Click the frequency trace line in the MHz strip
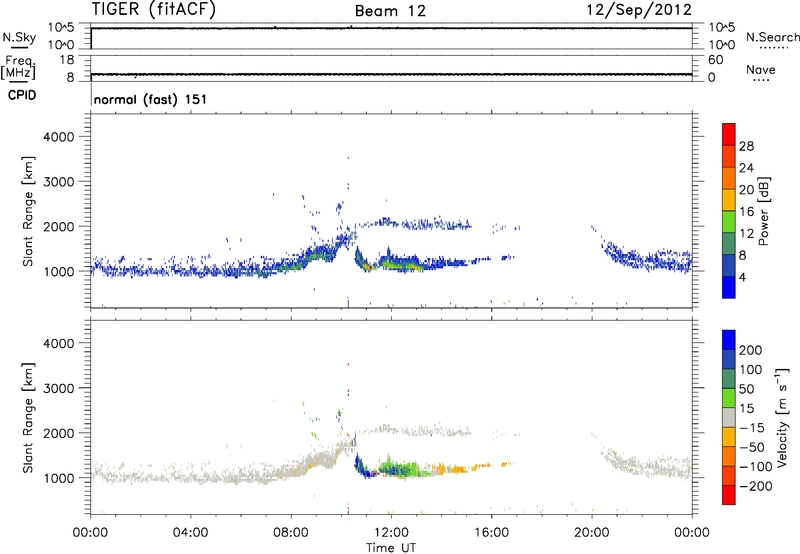This screenshot has height=554, width=800. [x=391, y=74]
